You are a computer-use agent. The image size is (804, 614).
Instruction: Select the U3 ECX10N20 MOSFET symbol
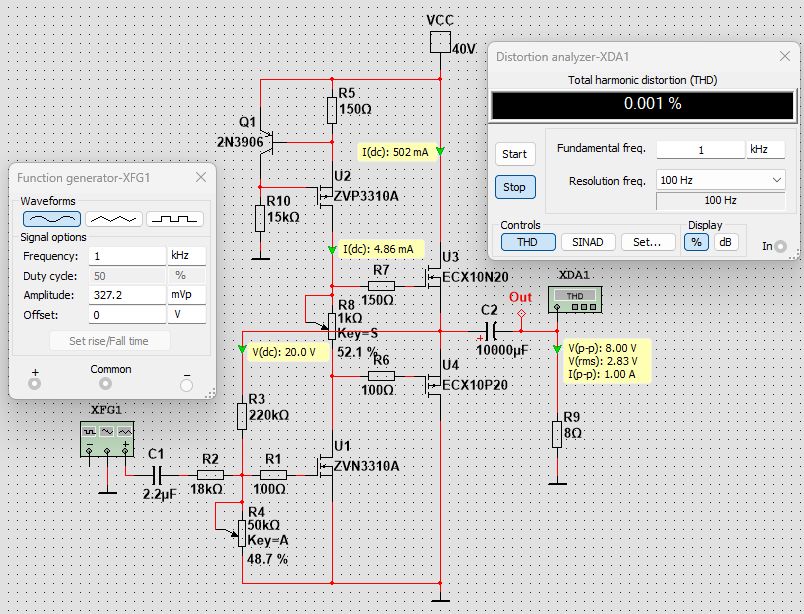[x=434, y=277]
